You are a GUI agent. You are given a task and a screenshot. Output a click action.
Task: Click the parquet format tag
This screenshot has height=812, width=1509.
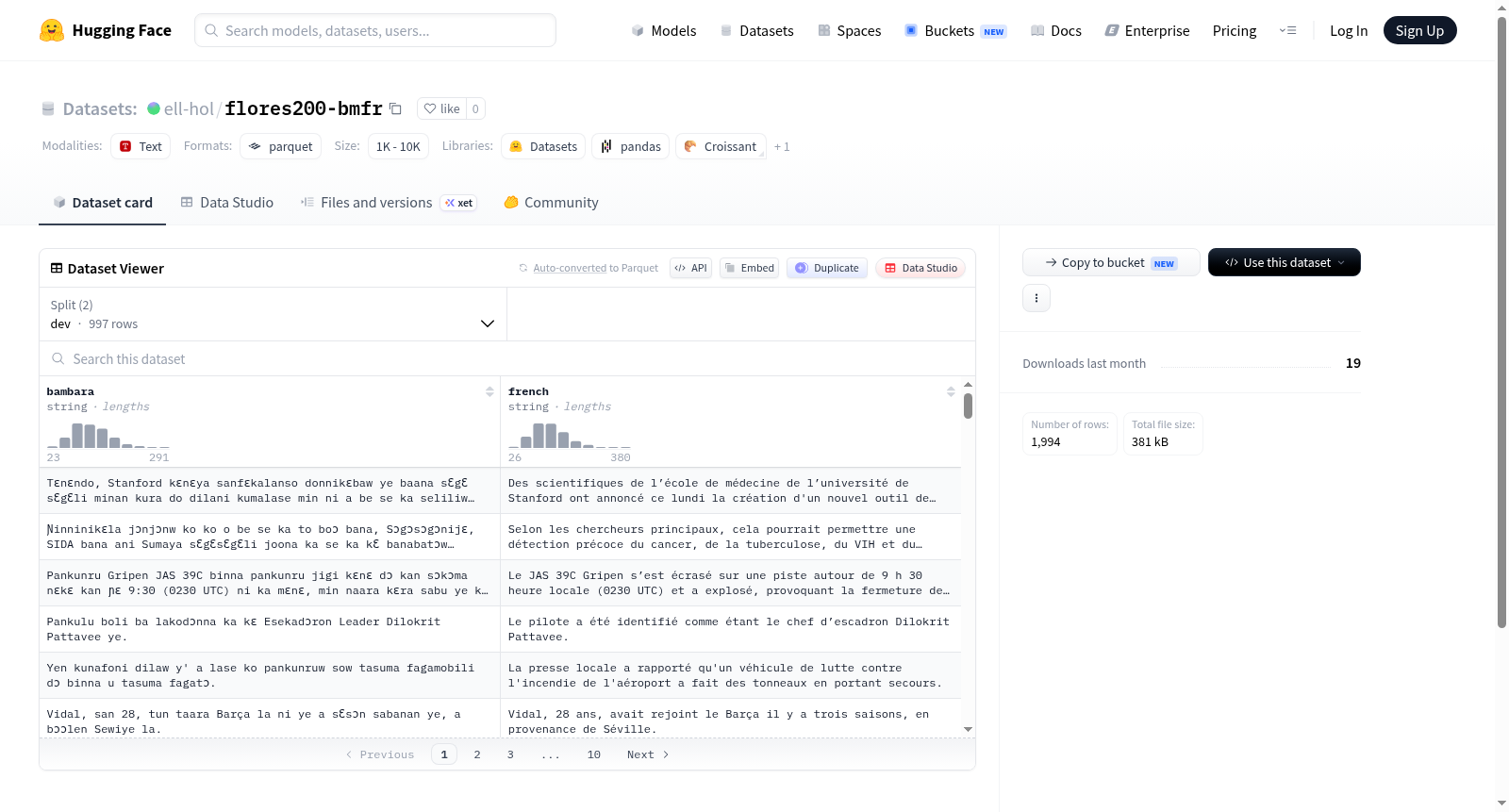[x=281, y=146]
